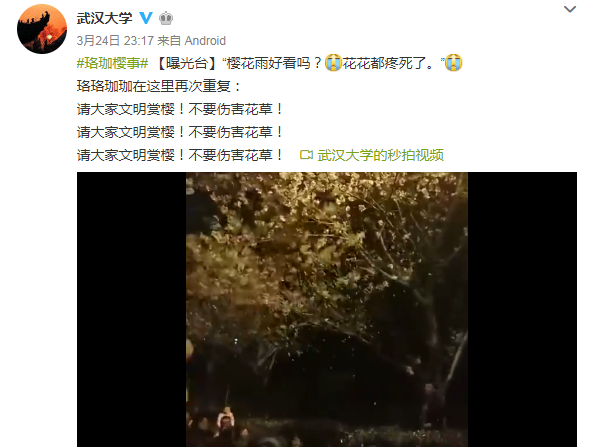This screenshot has height=447, width=596.
Task: Click the 3月24日 23:17 timestamp
Action: coord(115,41)
